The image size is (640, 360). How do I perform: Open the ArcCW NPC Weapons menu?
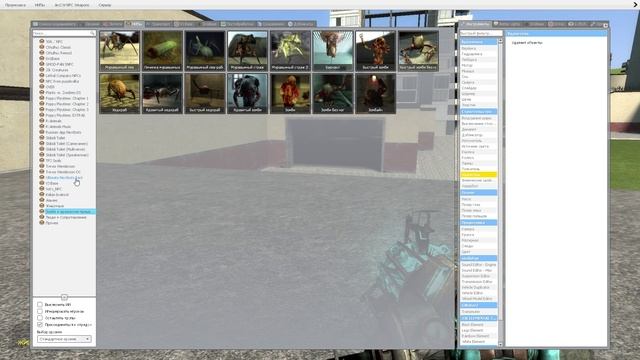72,5
